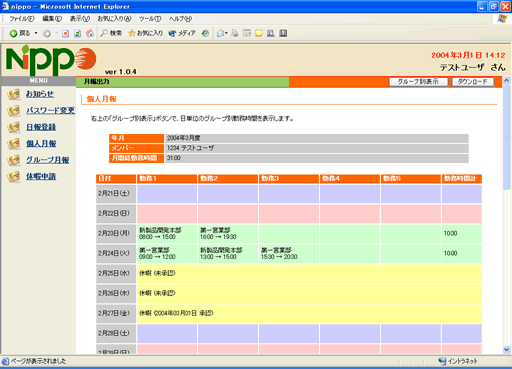This screenshot has width=512, height=369.
Task: Select the 10:30 total hours cell
Action: [462, 234]
